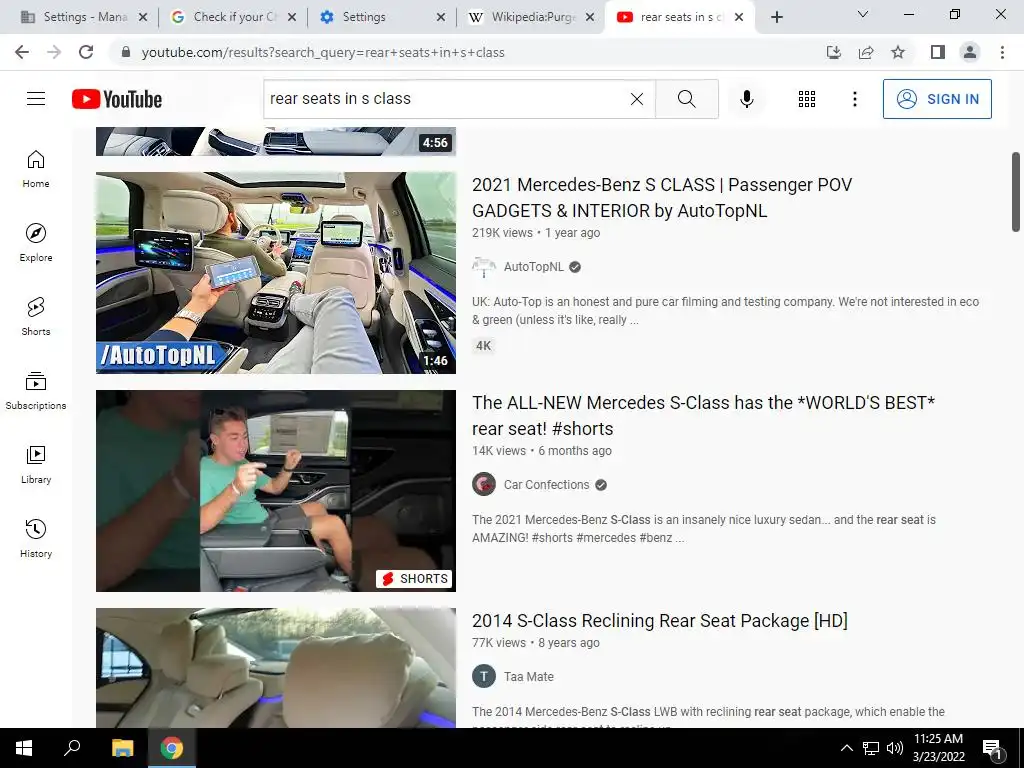Open the notification center icon
The height and width of the screenshot is (768, 1024).
(992, 749)
